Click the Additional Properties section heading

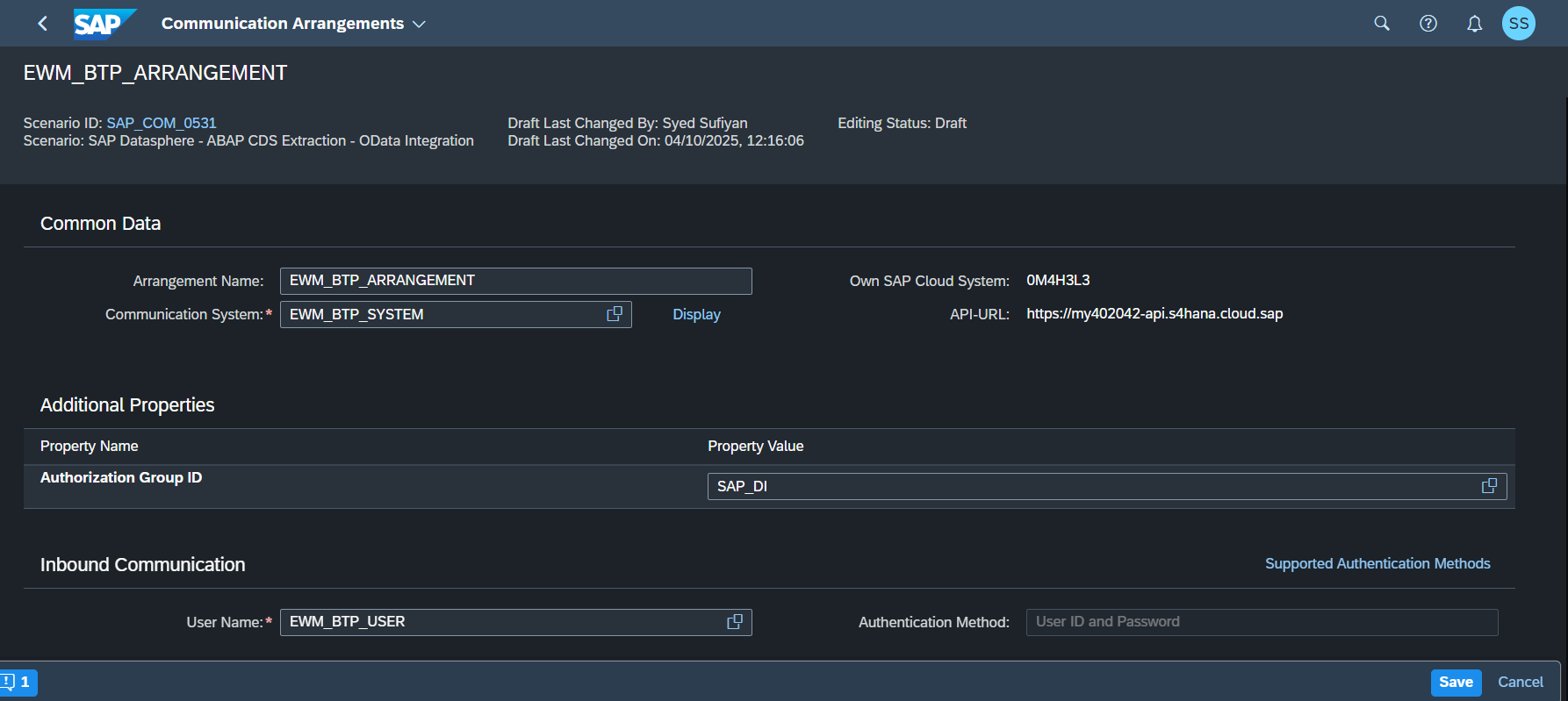tap(127, 405)
